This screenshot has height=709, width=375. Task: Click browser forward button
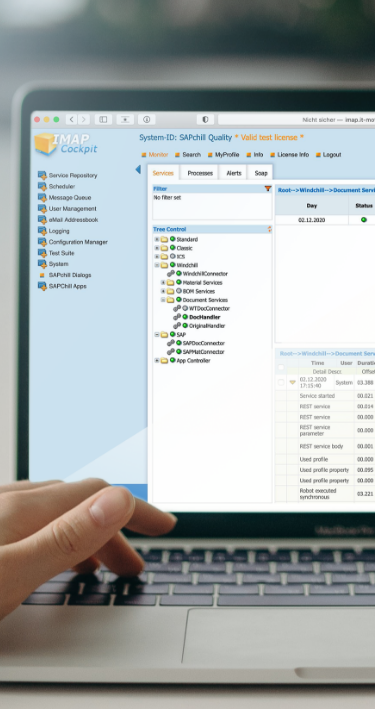pos(84,119)
